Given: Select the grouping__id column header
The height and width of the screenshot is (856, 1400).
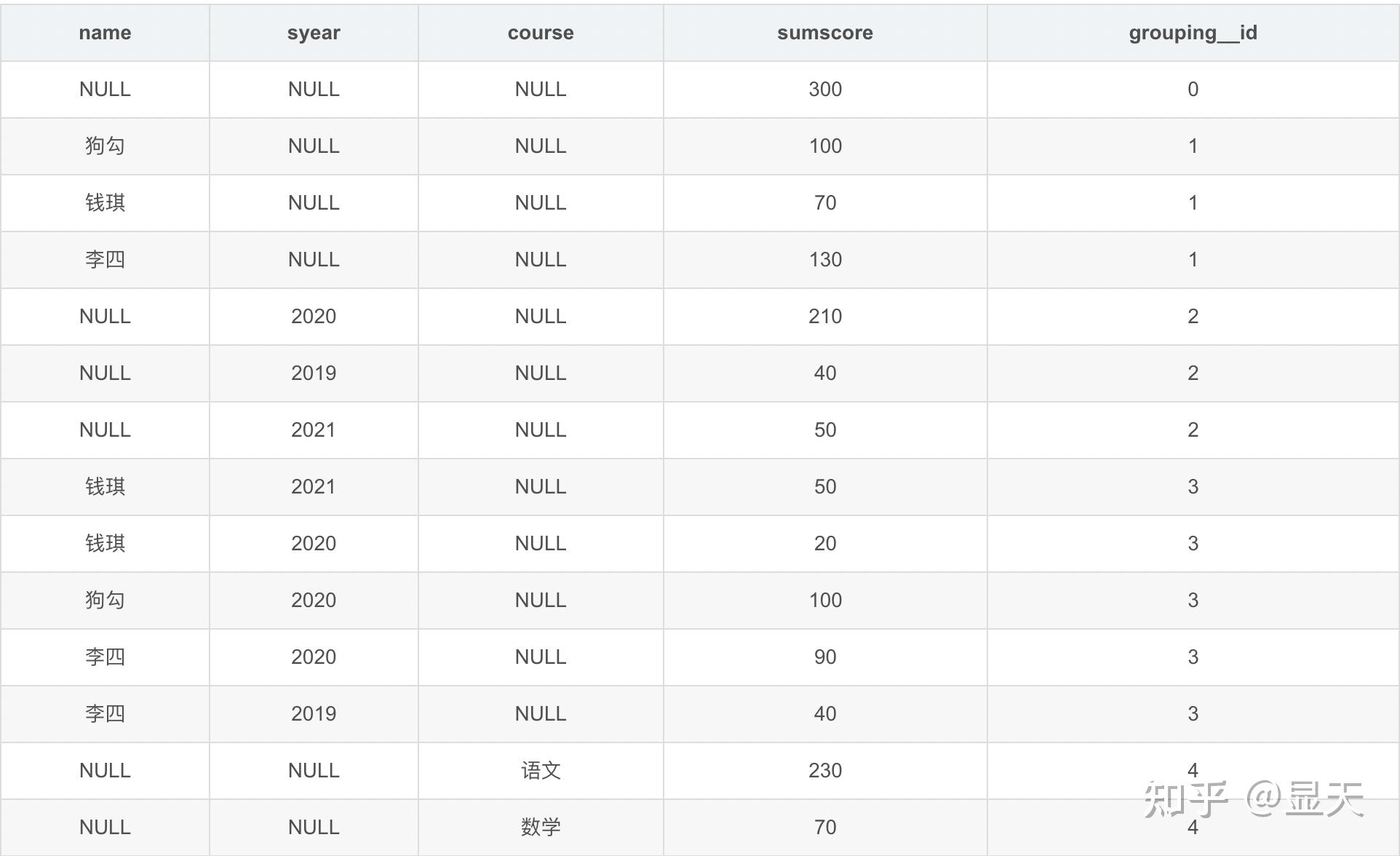Looking at the screenshot, I should pos(1193,33).
